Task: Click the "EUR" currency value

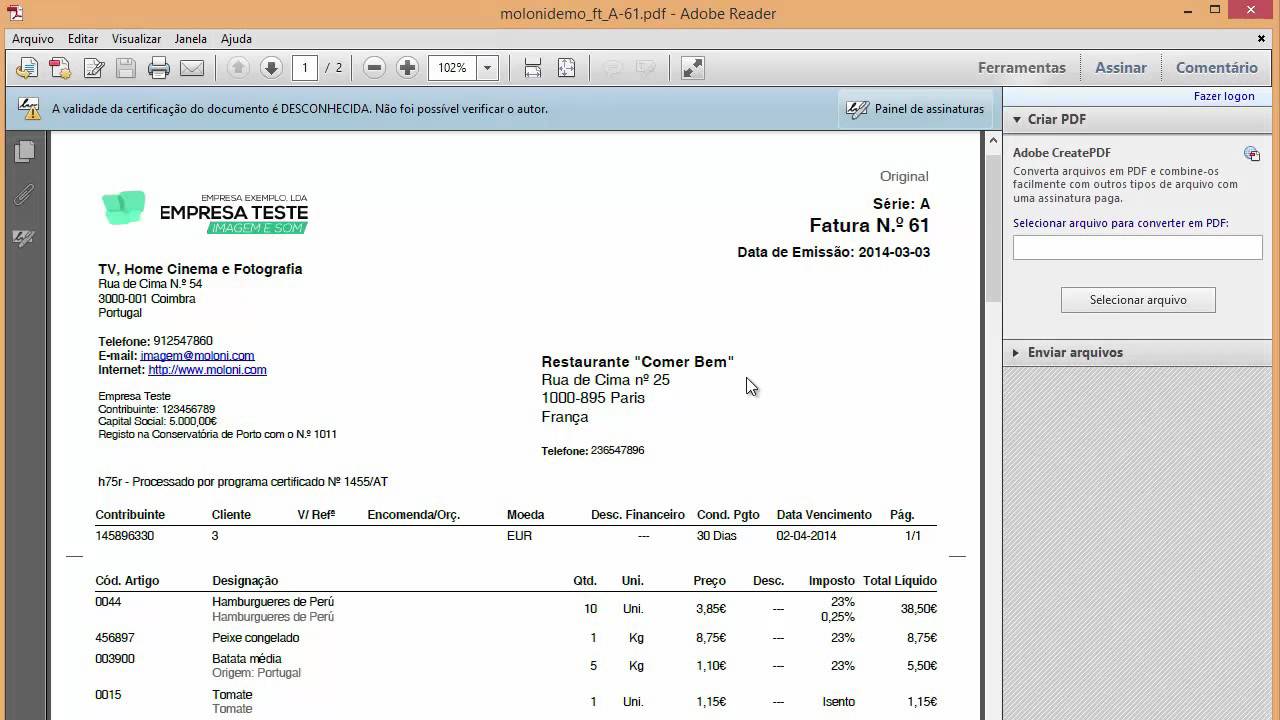Action: (x=519, y=536)
